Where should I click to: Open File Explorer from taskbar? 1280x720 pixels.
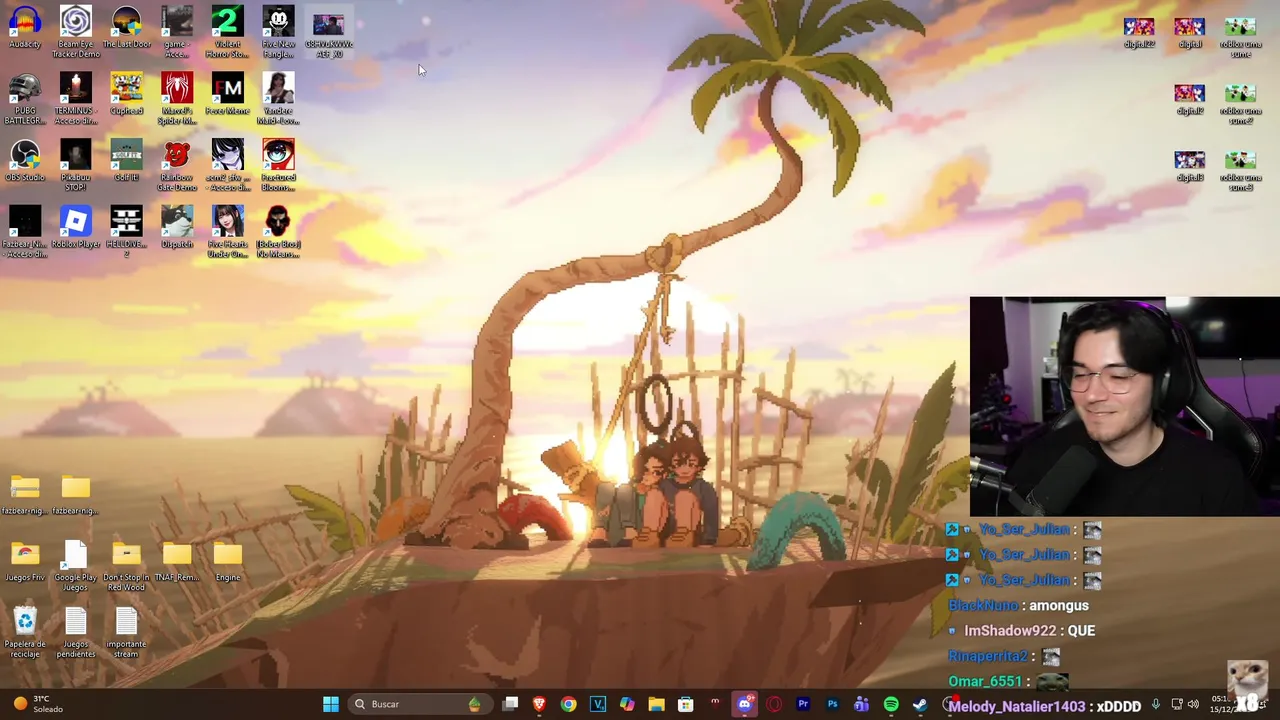pos(656,704)
